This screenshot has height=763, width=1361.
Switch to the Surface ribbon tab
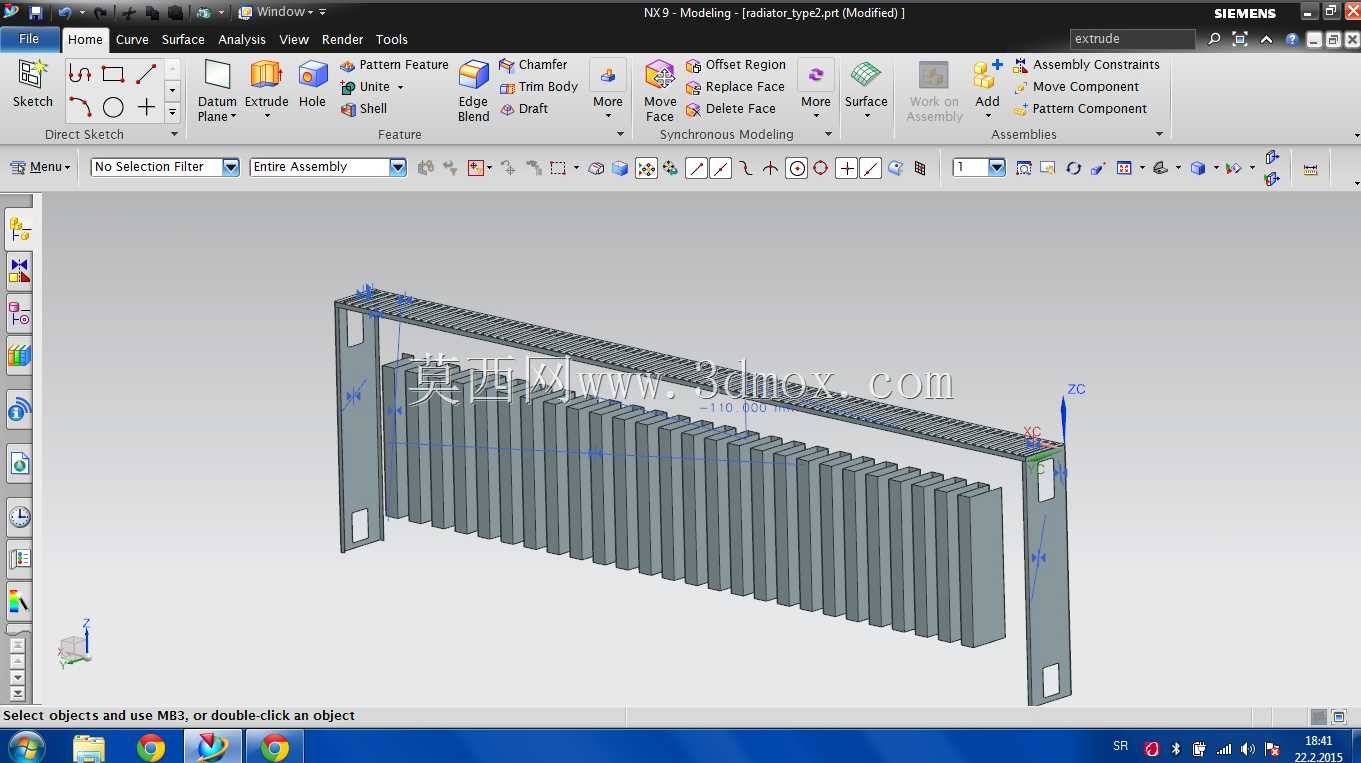[x=183, y=40]
